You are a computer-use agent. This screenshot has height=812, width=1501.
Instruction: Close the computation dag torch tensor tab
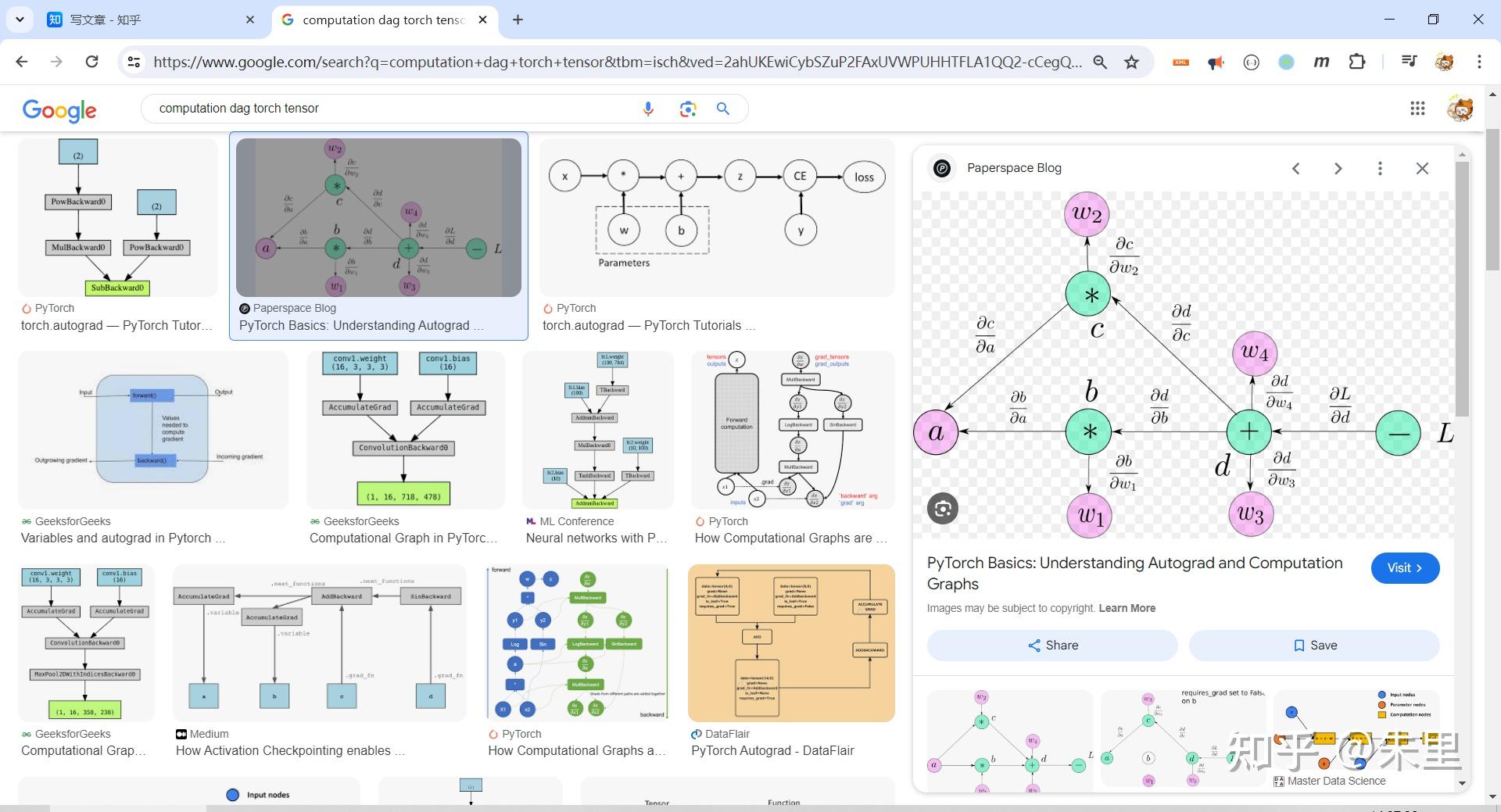click(483, 20)
